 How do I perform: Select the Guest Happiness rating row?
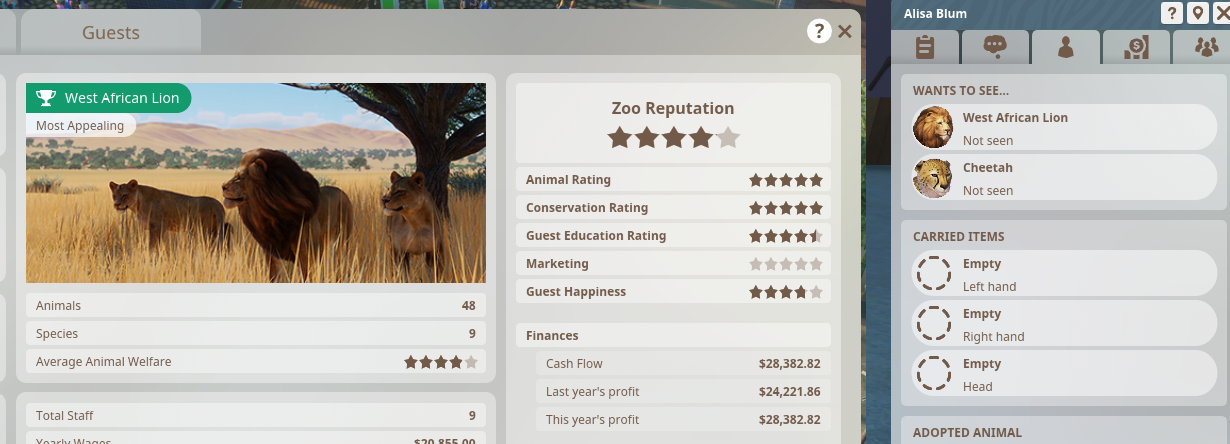point(674,292)
